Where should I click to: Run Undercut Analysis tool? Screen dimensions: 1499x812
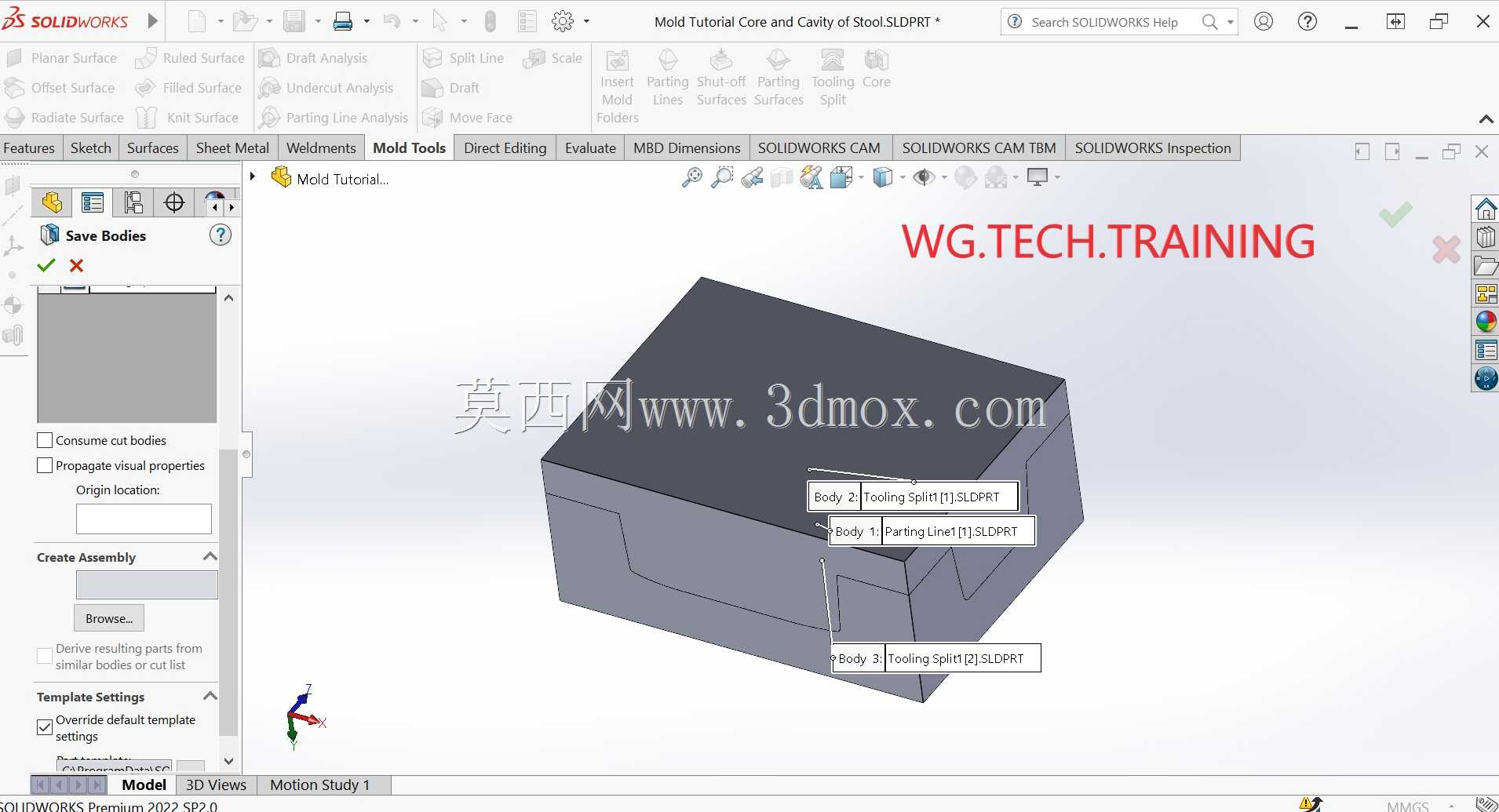pyautogui.click(x=326, y=88)
